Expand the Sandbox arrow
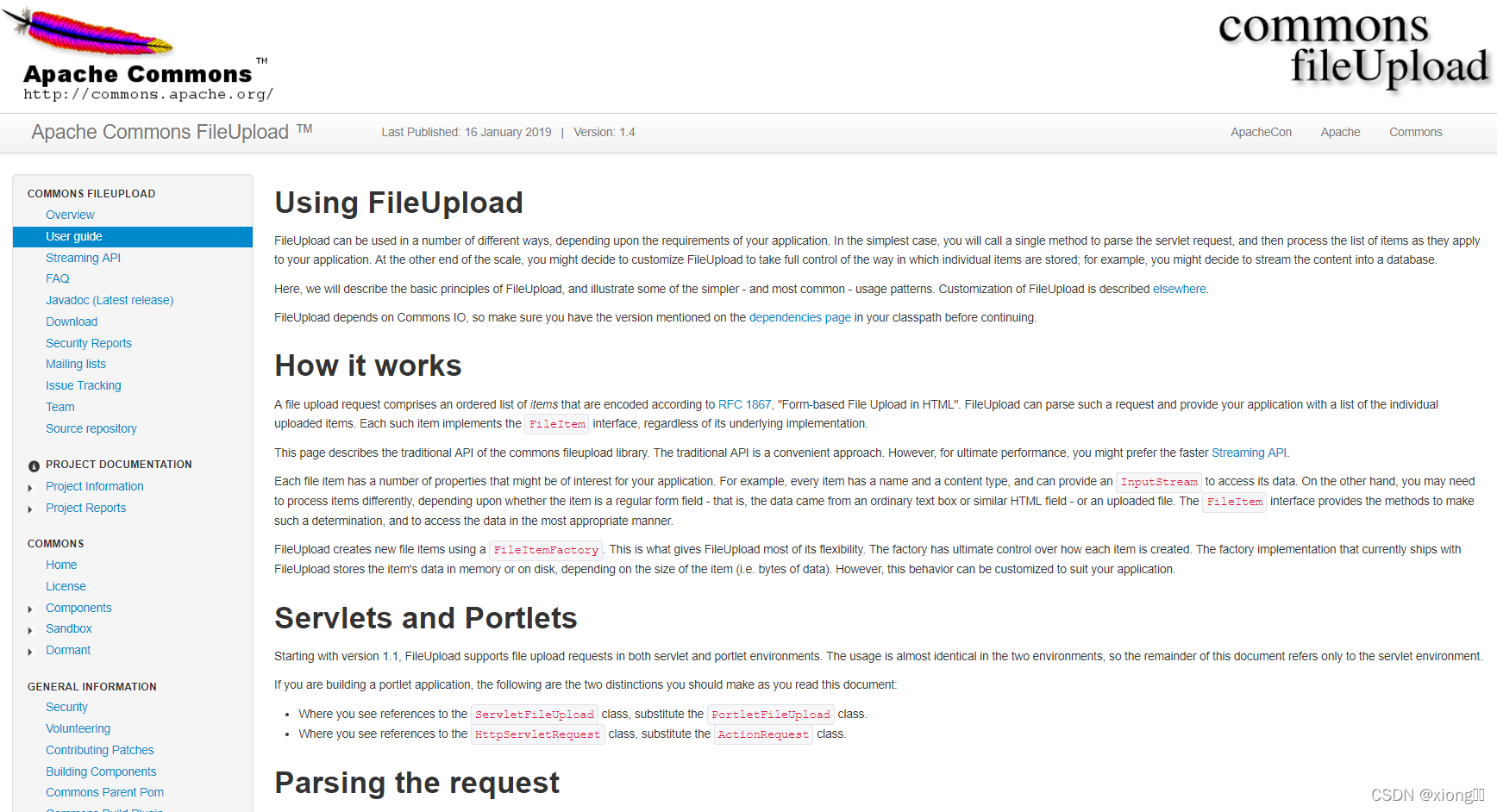 point(30,630)
